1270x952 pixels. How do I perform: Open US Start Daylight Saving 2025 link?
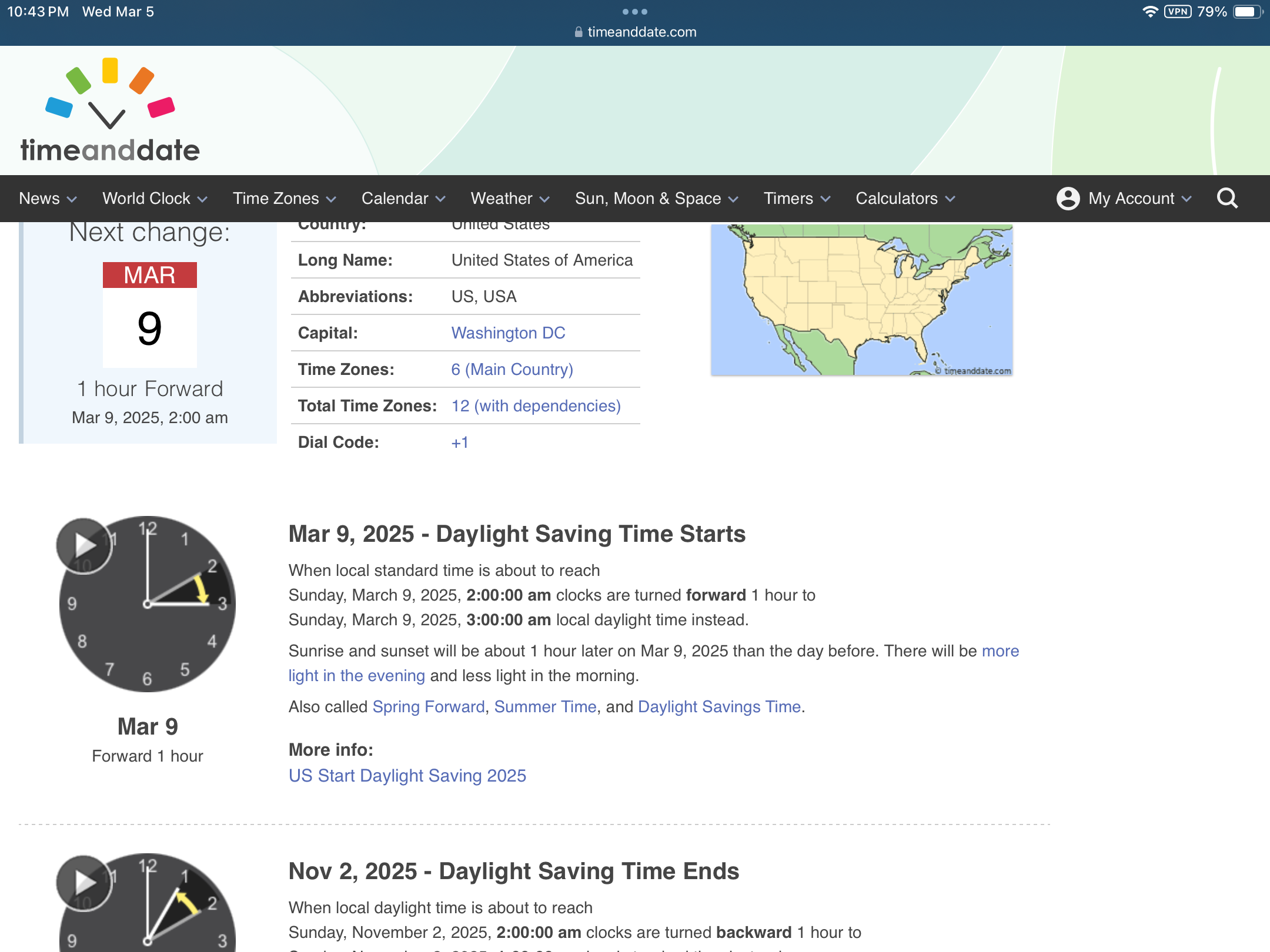pos(407,776)
